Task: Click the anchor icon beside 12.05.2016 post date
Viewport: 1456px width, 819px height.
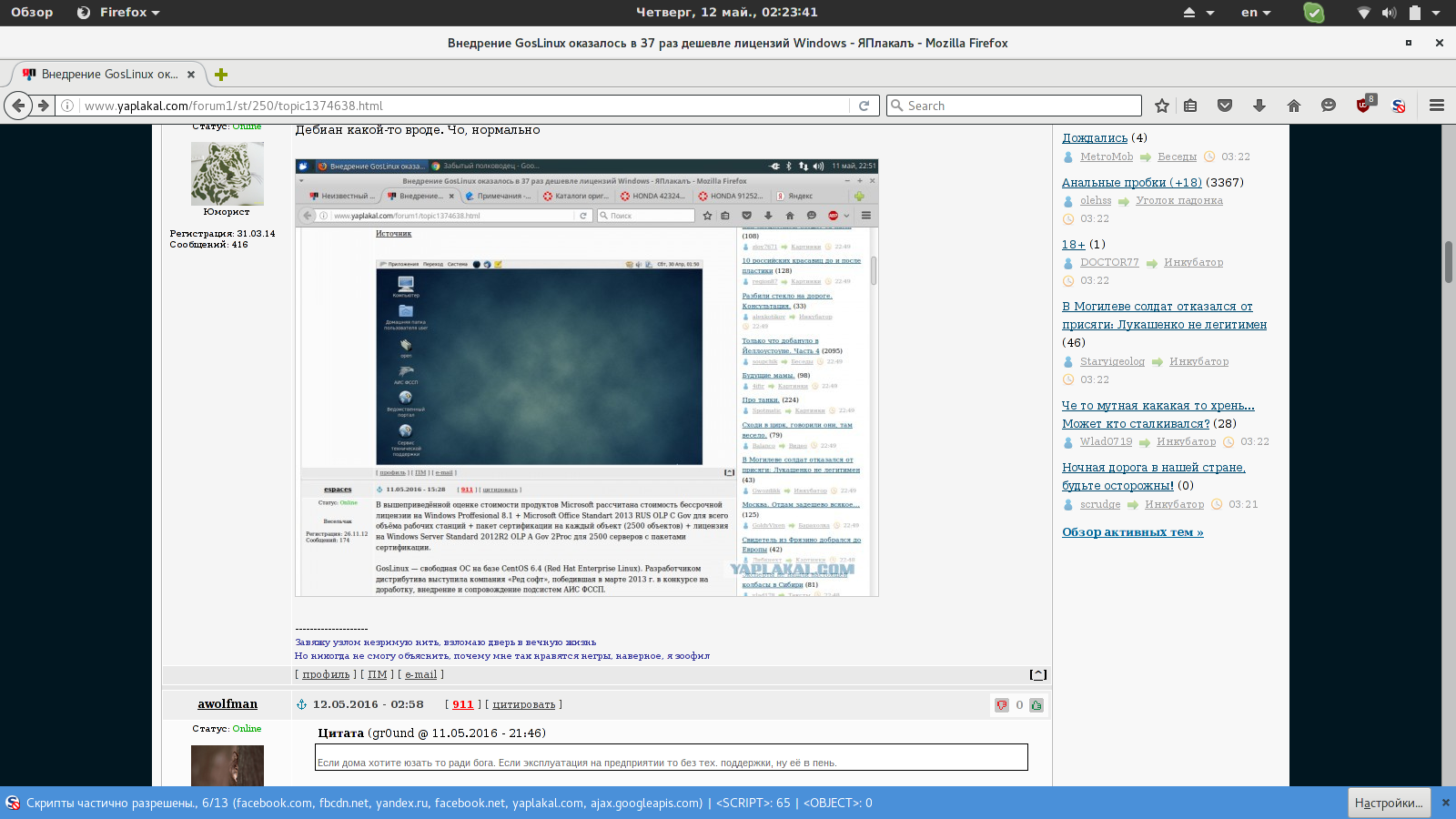Action: 301,704
